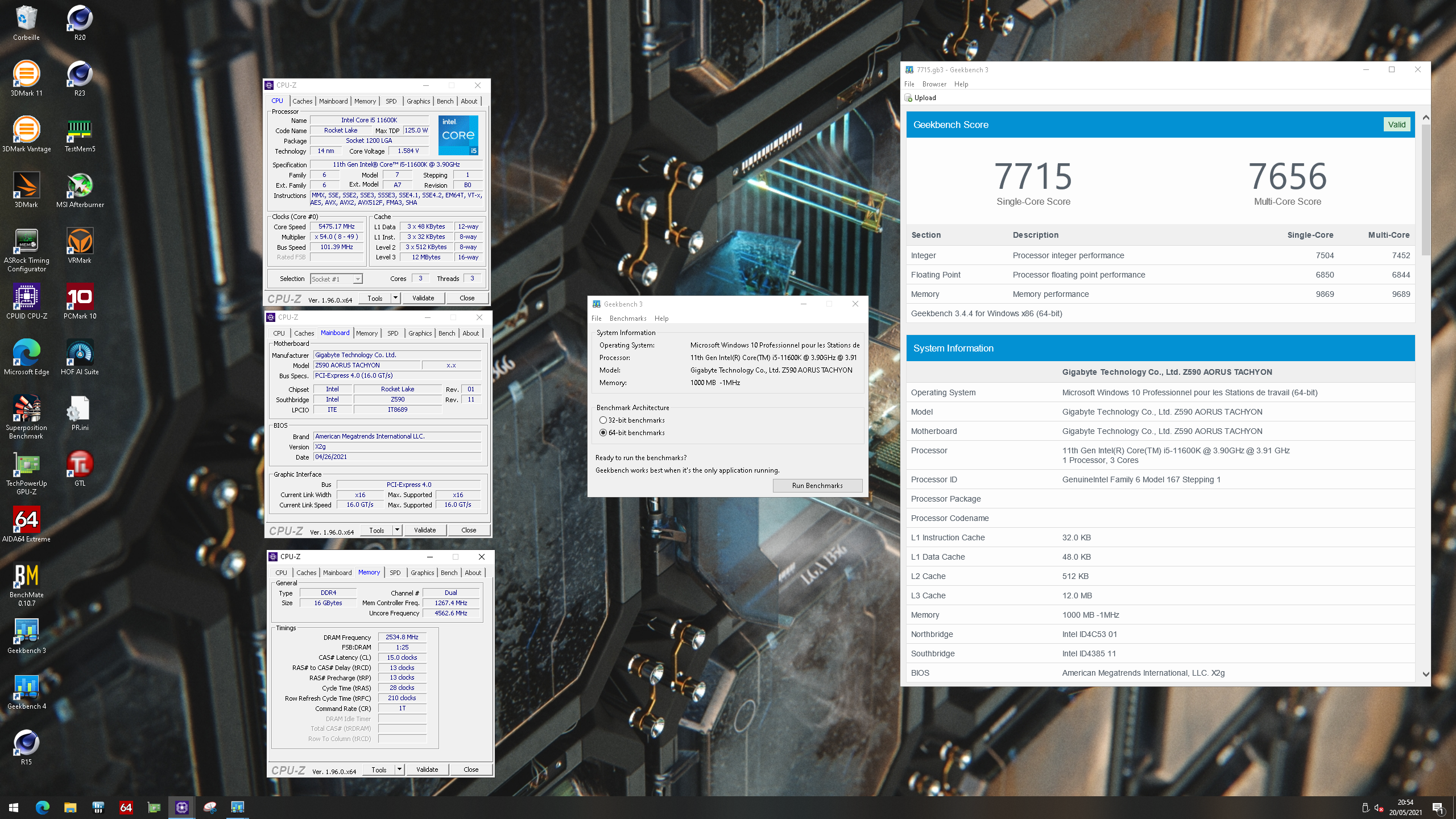Launch HOF AI Suite icon
Viewport: 1456px width, 819px height.
pos(80,357)
